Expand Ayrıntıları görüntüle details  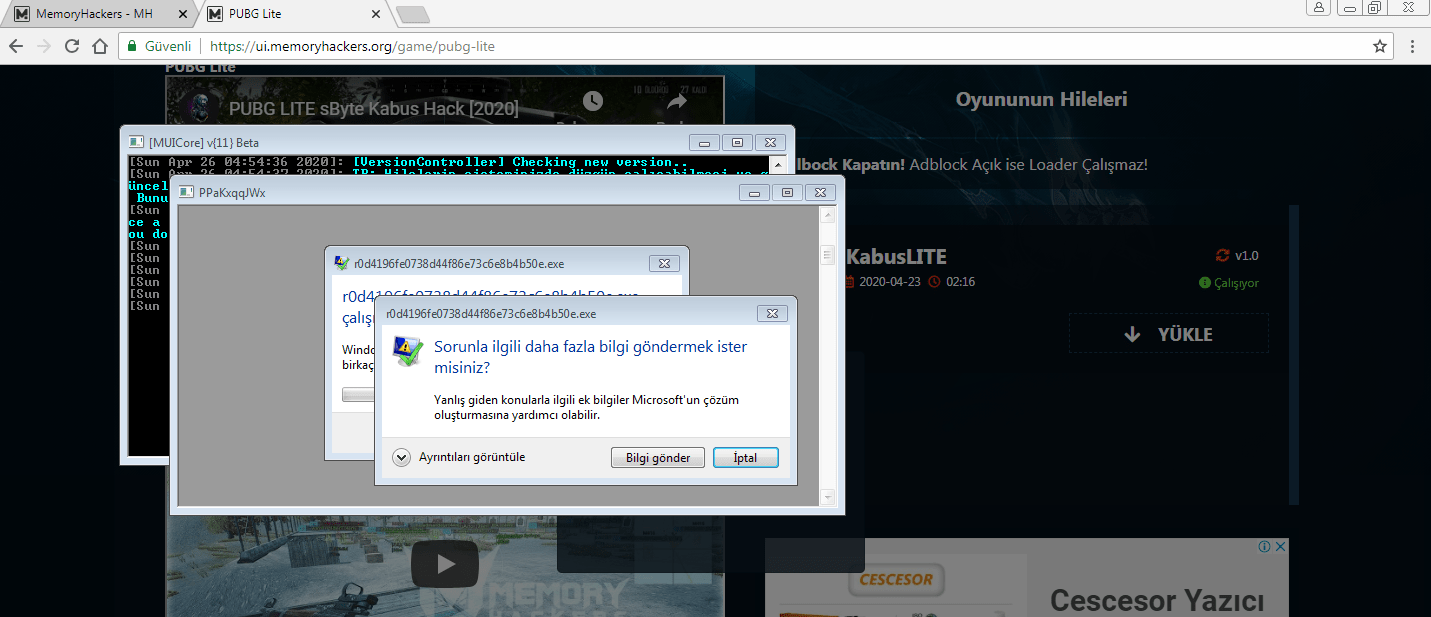(x=460, y=457)
